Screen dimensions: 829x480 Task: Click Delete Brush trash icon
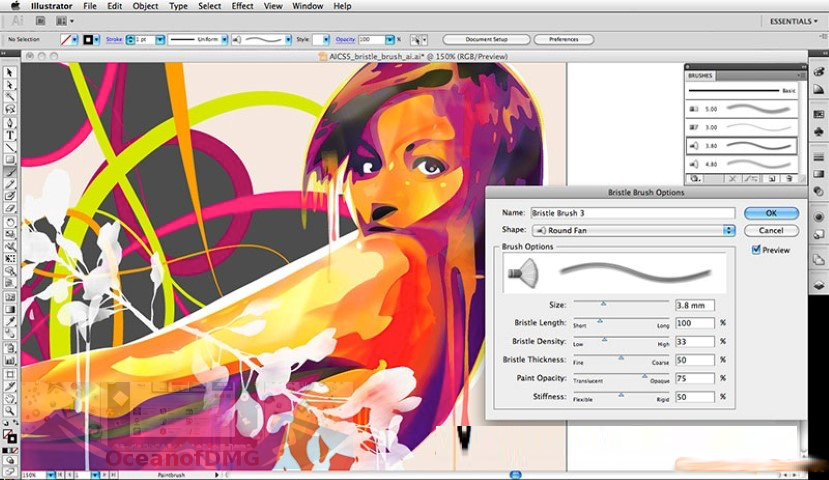(x=789, y=179)
